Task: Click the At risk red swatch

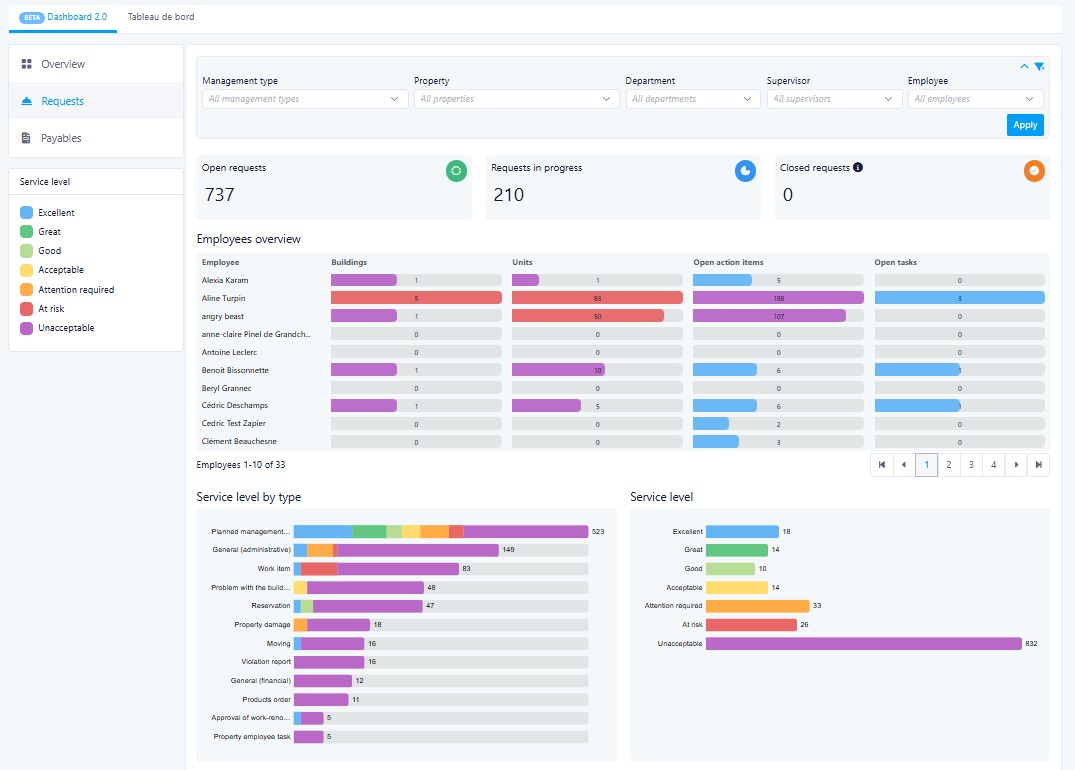Action: (x=27, y=309)
